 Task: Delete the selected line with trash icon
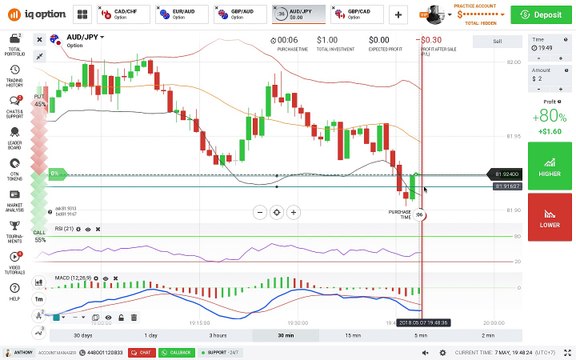134,317
